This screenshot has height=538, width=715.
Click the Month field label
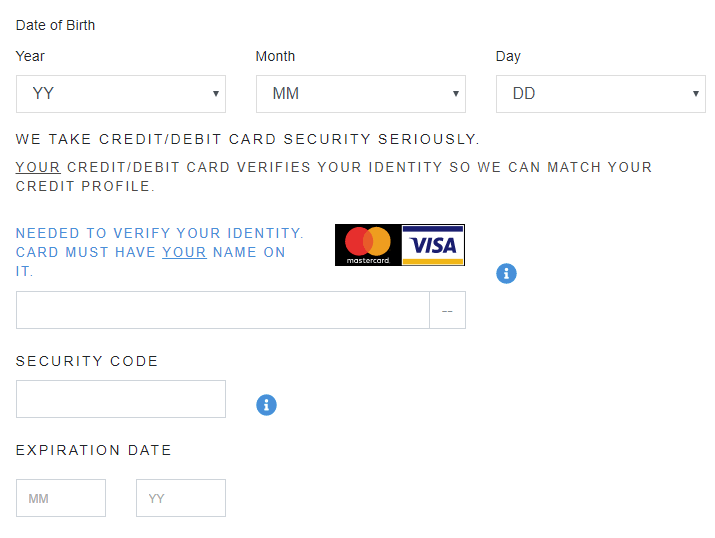tap(275, 56)
